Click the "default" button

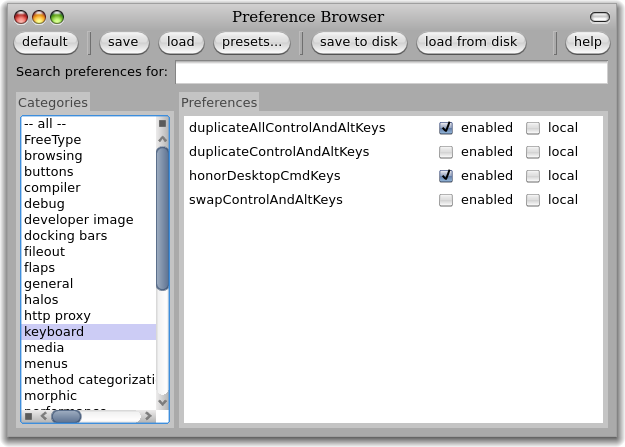point(45,42)
